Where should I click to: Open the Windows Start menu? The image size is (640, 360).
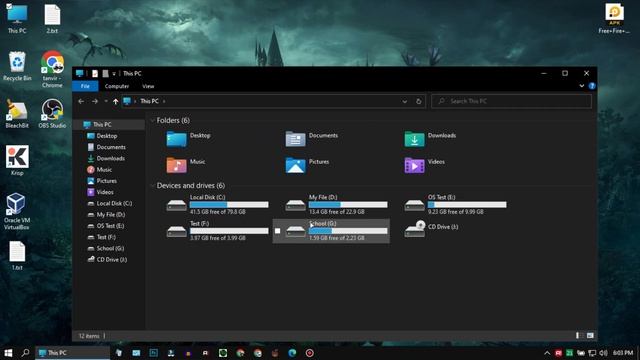coord(8,353)
